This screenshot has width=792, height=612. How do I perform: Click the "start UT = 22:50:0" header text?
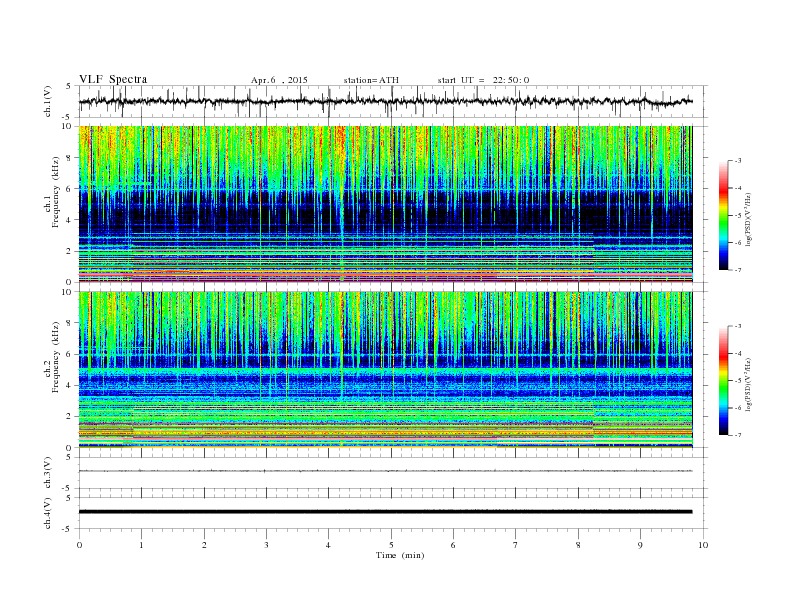483,80
